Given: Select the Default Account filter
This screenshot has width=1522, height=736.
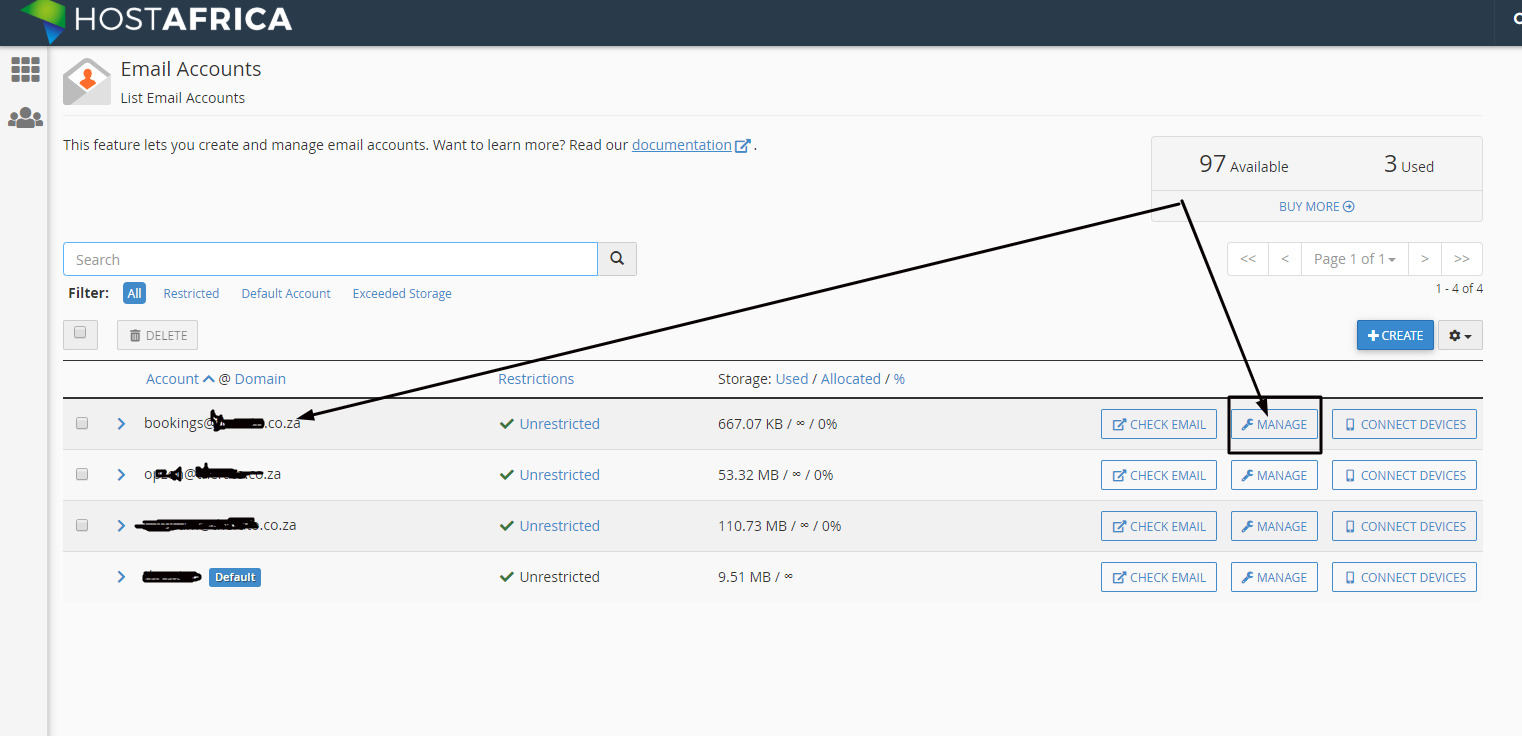Looking at the screenshot, I should [x=286, y=293].
